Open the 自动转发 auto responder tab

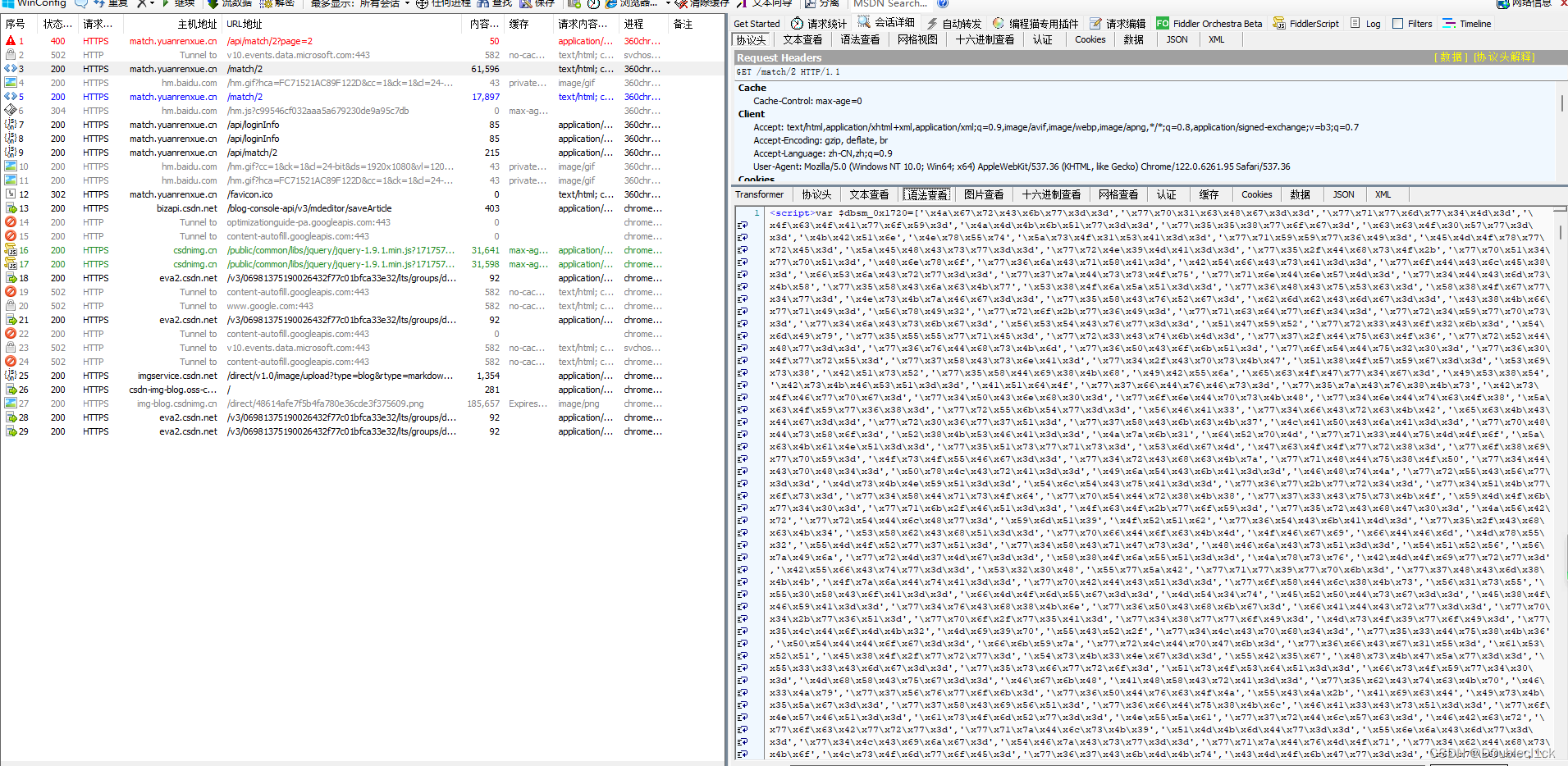click(953, 24)
